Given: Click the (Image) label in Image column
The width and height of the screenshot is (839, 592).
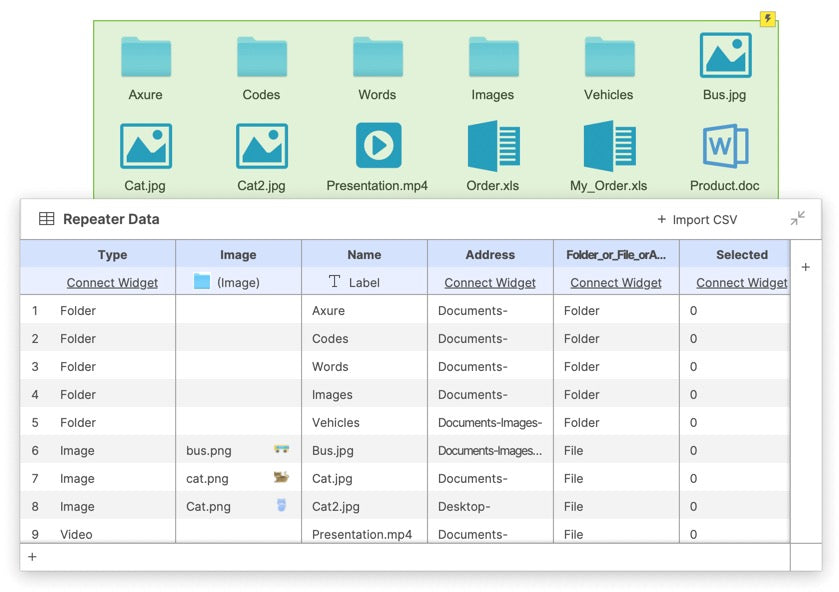Looking at the screenshot, I should tap(238, 283).
